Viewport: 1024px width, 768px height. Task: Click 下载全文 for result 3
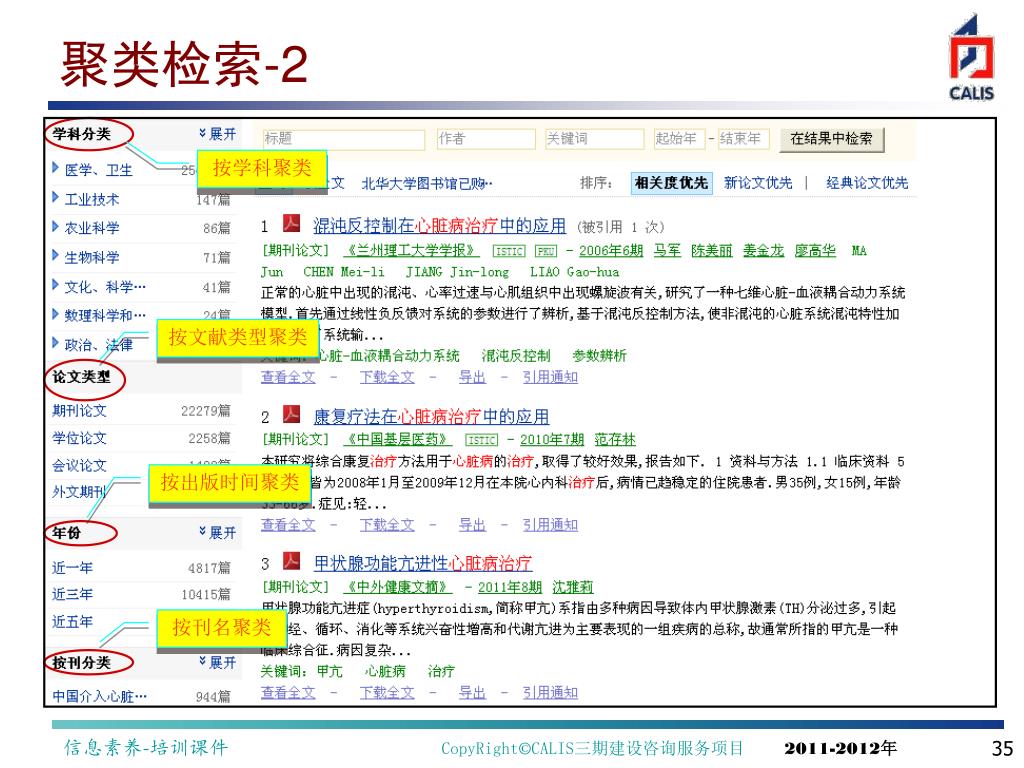tap(387, 692)
